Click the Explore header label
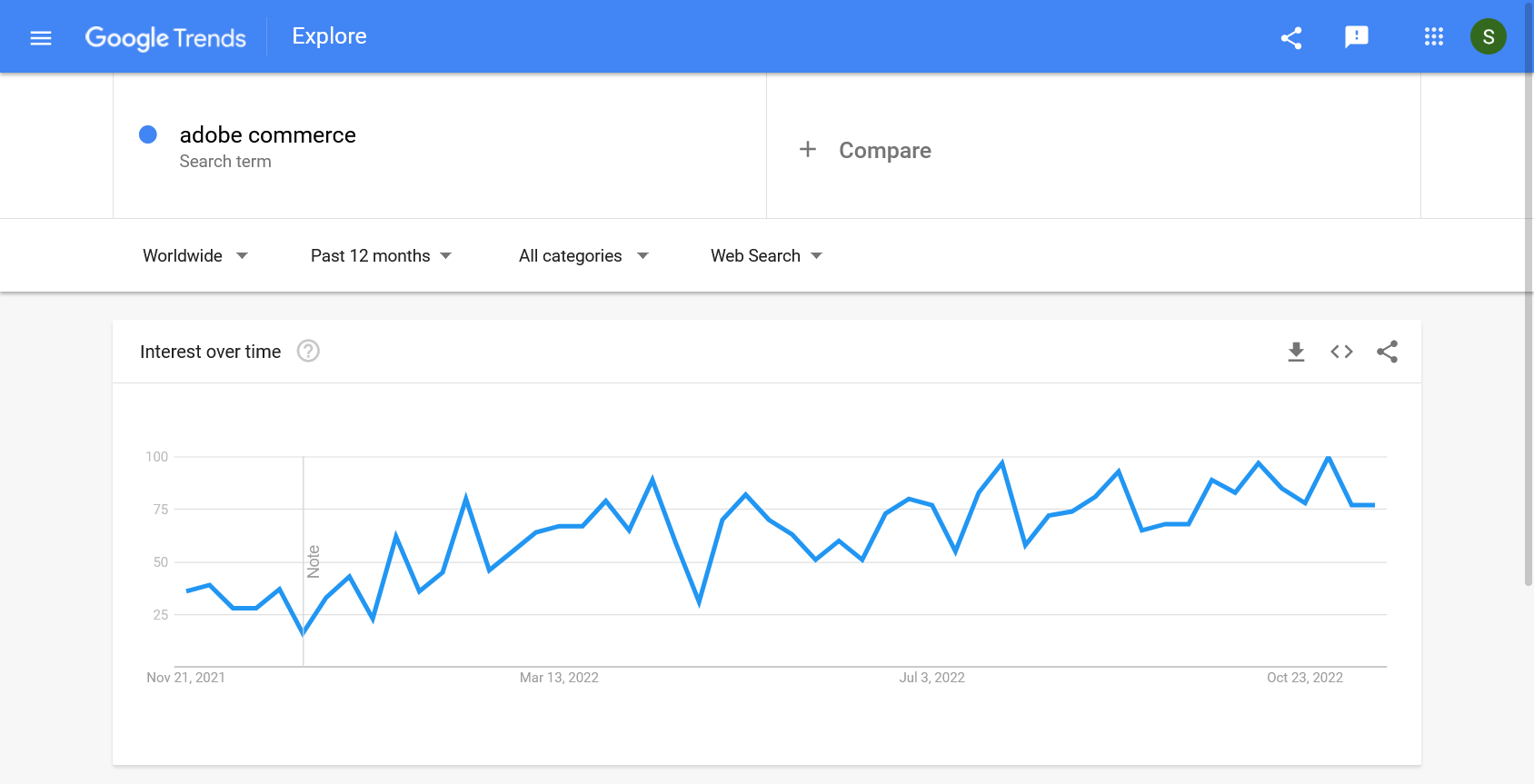This screenshot has width=1534, height=784. (329, 36)
